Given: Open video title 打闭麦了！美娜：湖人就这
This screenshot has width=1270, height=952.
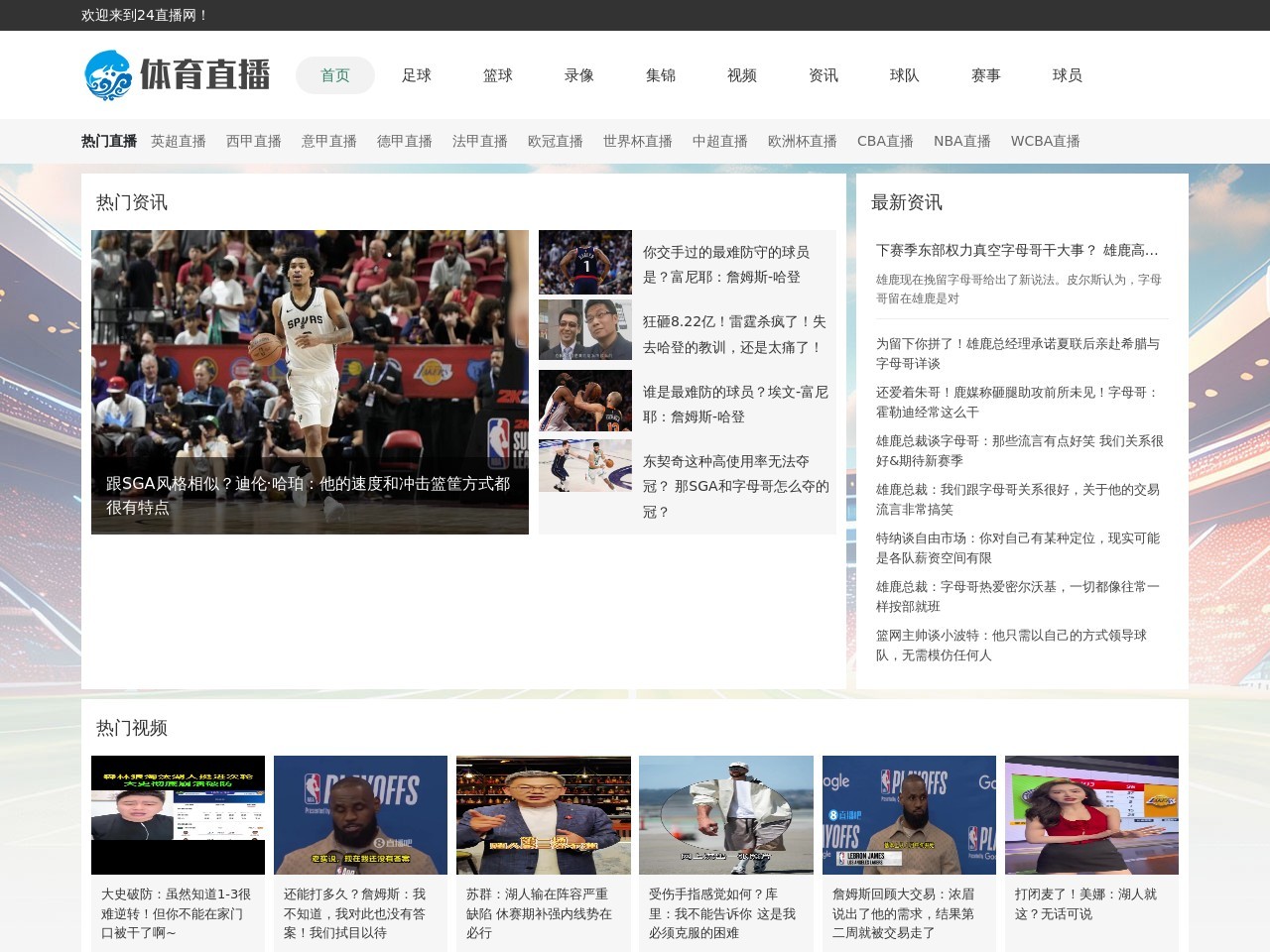Looking at the screenshot, I should (x=1086, y=903).
